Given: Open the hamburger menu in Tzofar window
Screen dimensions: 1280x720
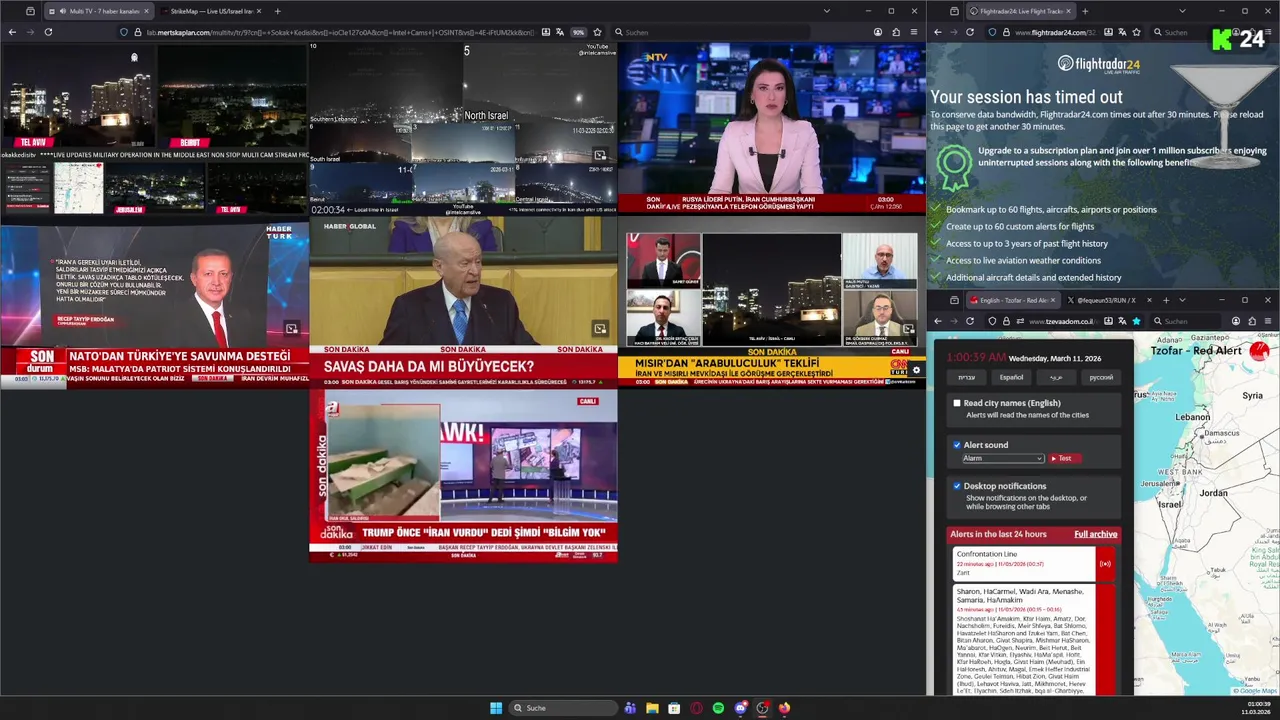Looking at the screenshot, I should [x=1268, y=321].
